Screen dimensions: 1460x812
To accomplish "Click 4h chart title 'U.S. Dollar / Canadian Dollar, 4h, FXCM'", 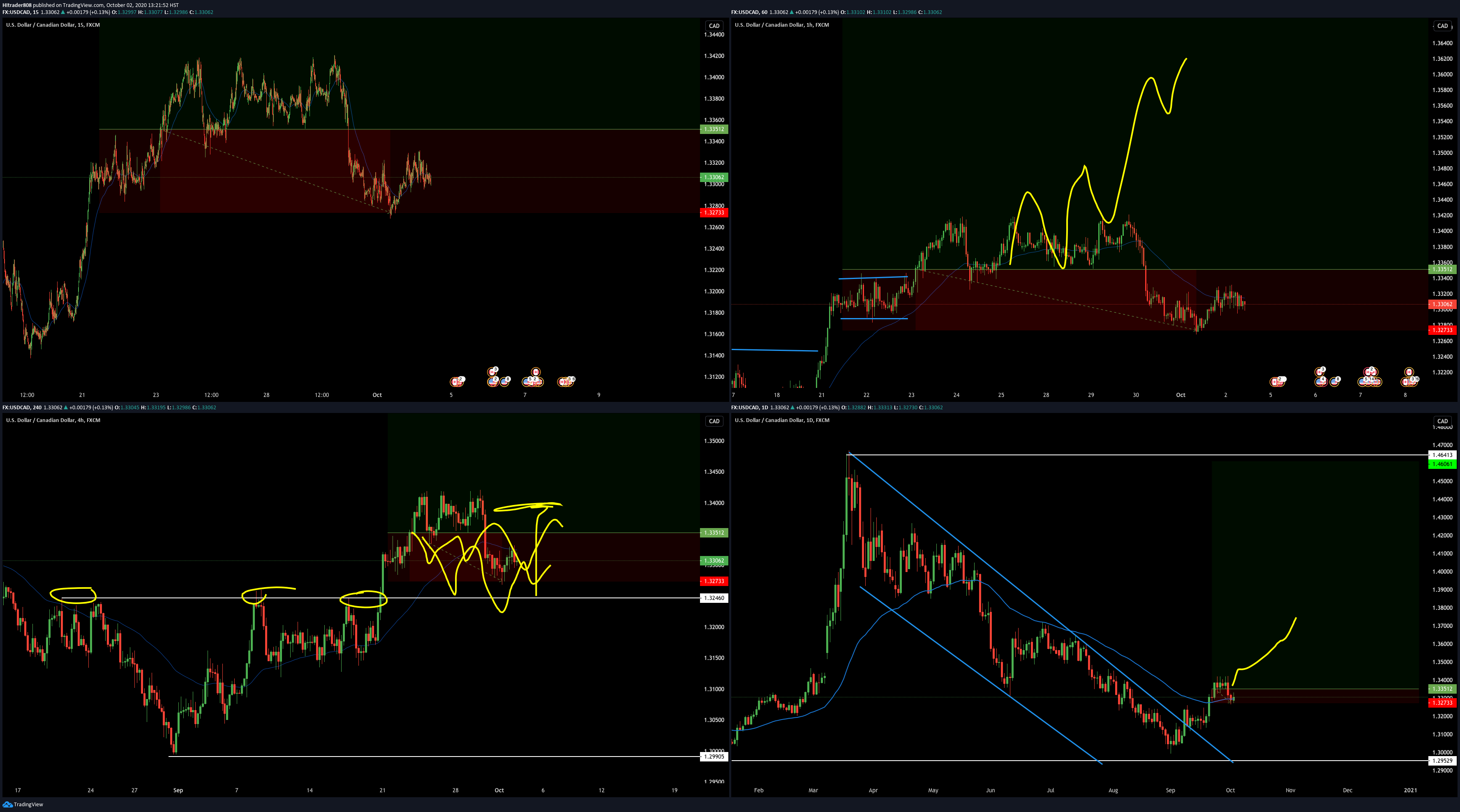I will [53, 420].
